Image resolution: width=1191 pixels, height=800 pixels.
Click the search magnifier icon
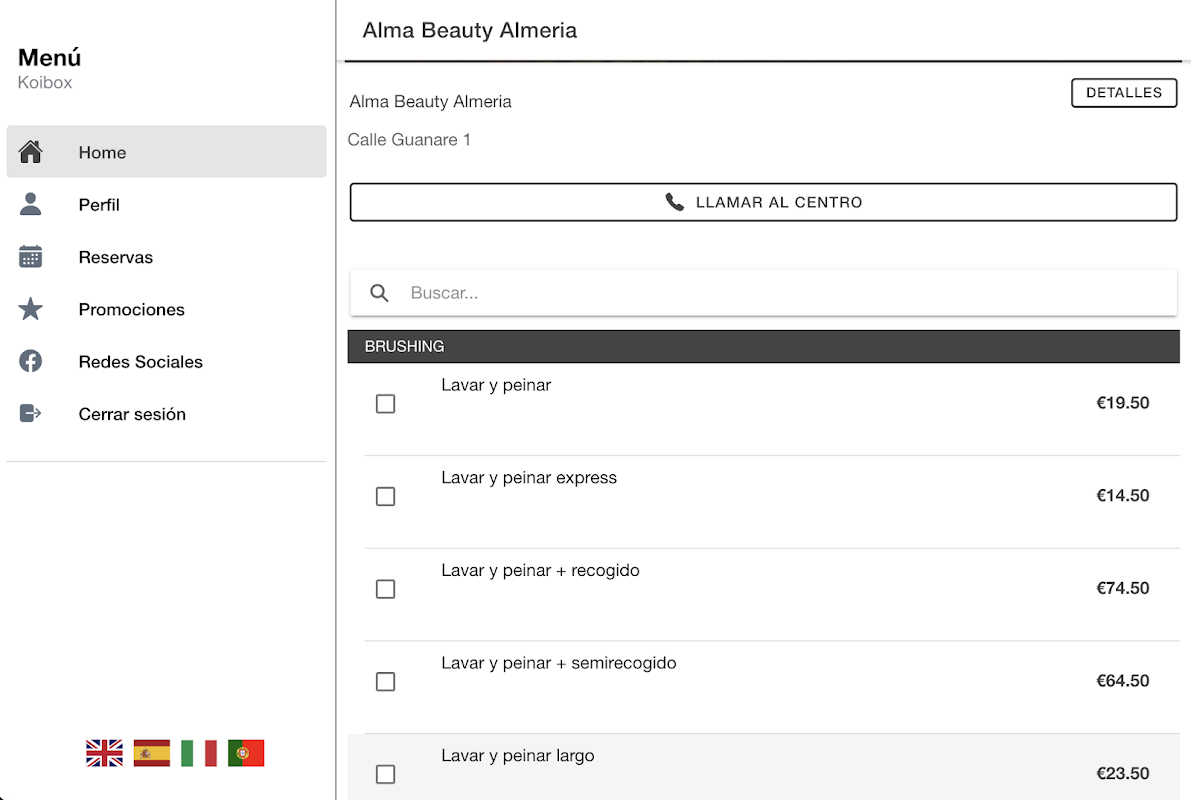click(x=379, y=293)
